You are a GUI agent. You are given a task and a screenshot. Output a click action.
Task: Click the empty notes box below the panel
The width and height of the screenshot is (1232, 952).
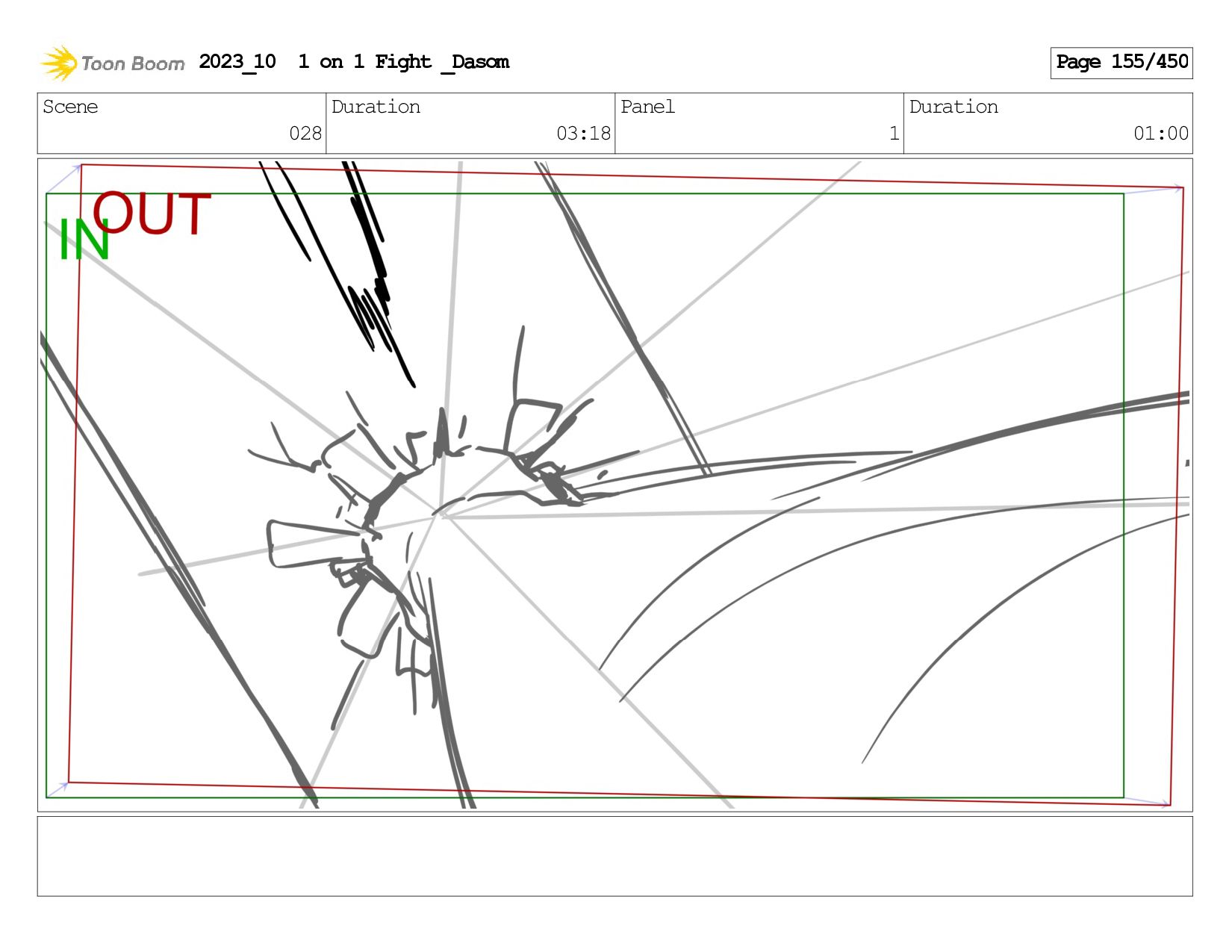pyautogui.click(x=615, y=856)
